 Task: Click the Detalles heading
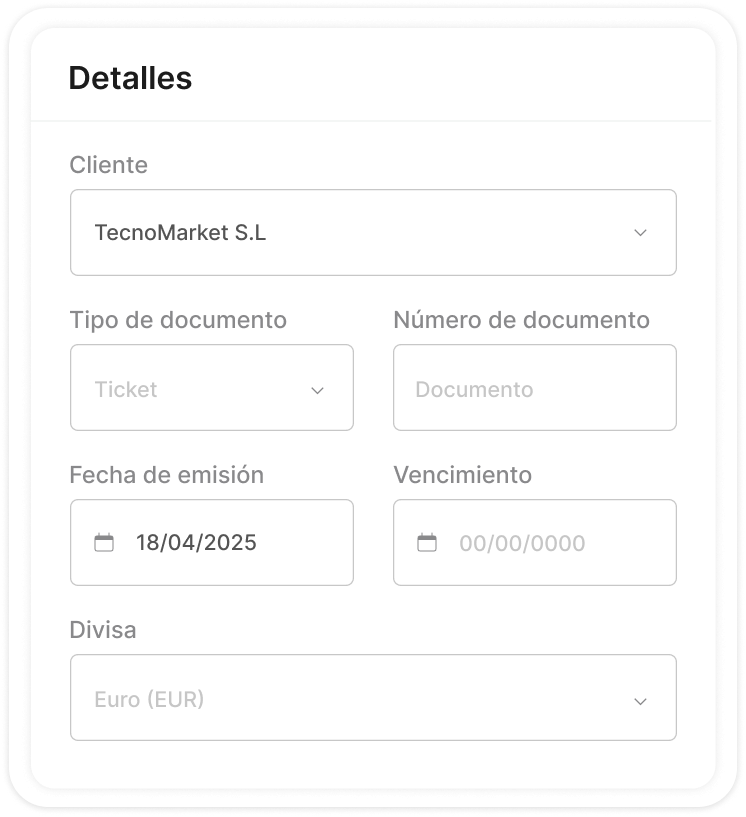pos(130,79)
